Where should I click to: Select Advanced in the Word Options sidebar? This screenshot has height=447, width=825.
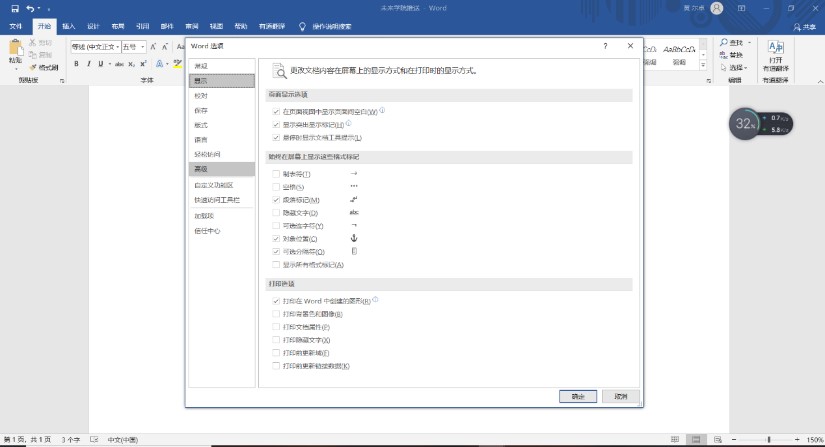point(222,169)
